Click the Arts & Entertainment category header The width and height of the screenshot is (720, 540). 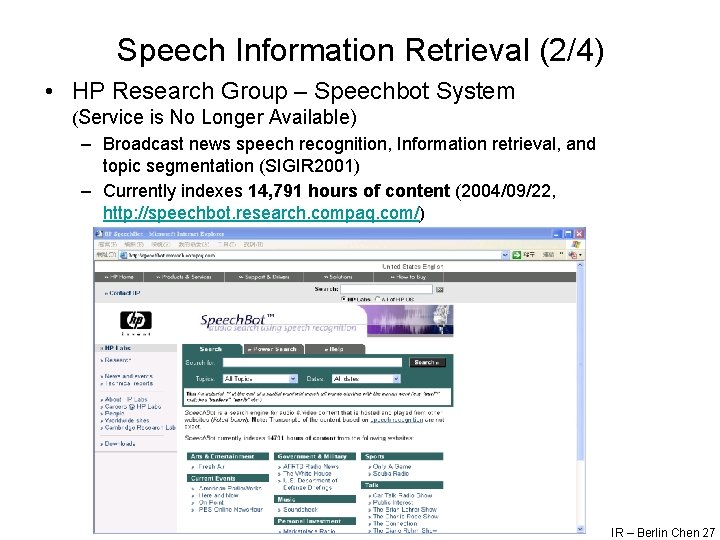[x=228, y=456]
